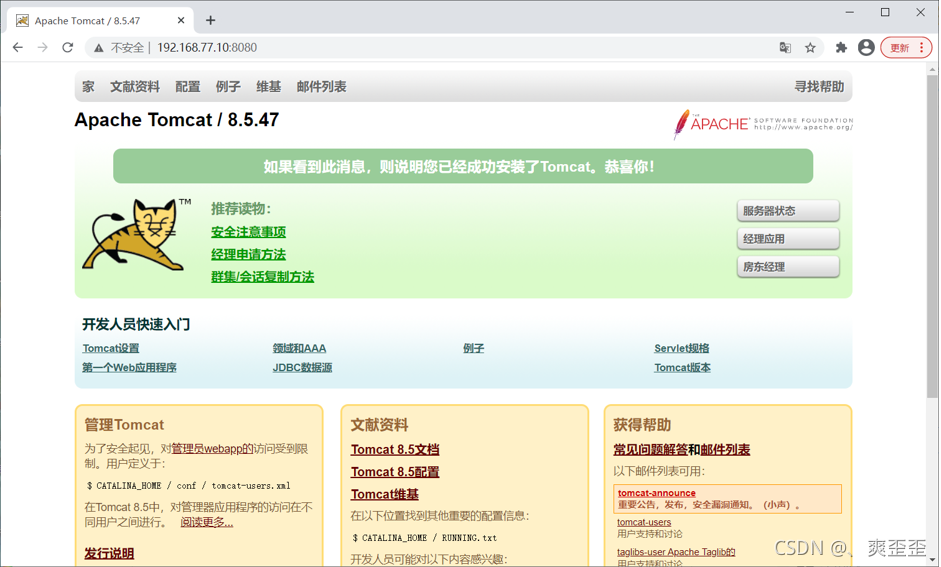Minimize the browser window
Screen dimensions: 941x567
[850, 12]
